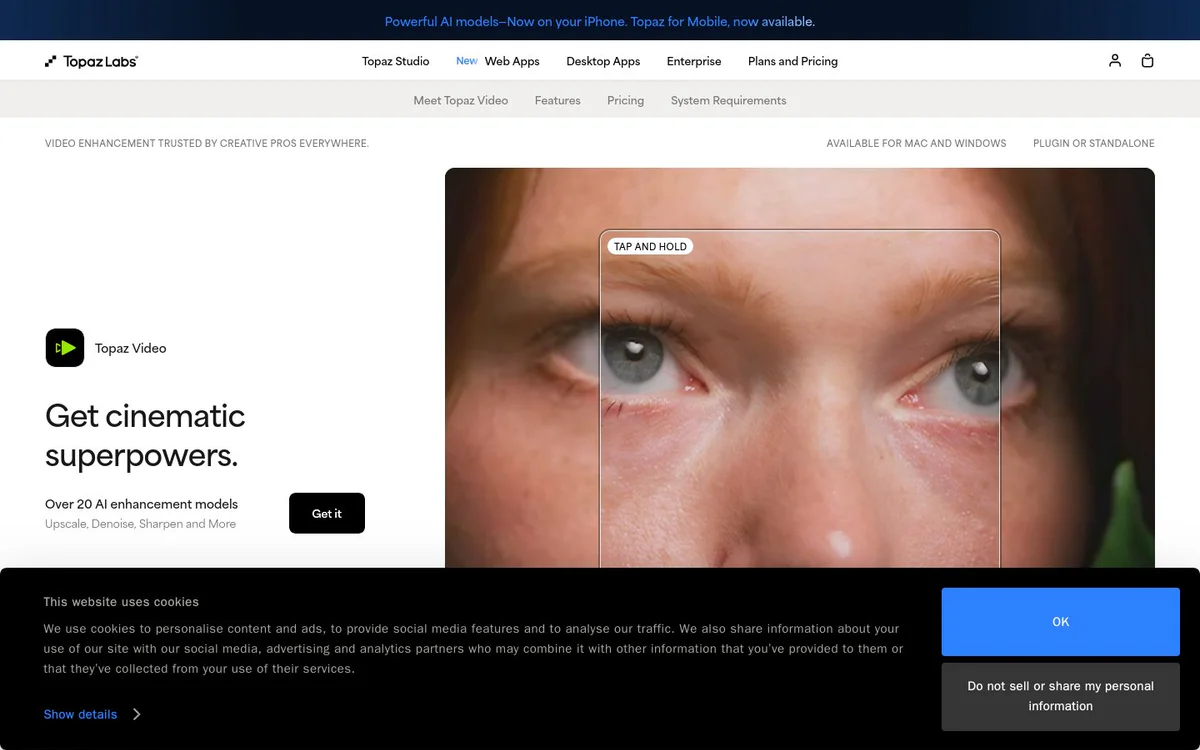This screenshot has width=1200, height=750.
Task: Open the Web Apps menu
Action: coord(512,61)
